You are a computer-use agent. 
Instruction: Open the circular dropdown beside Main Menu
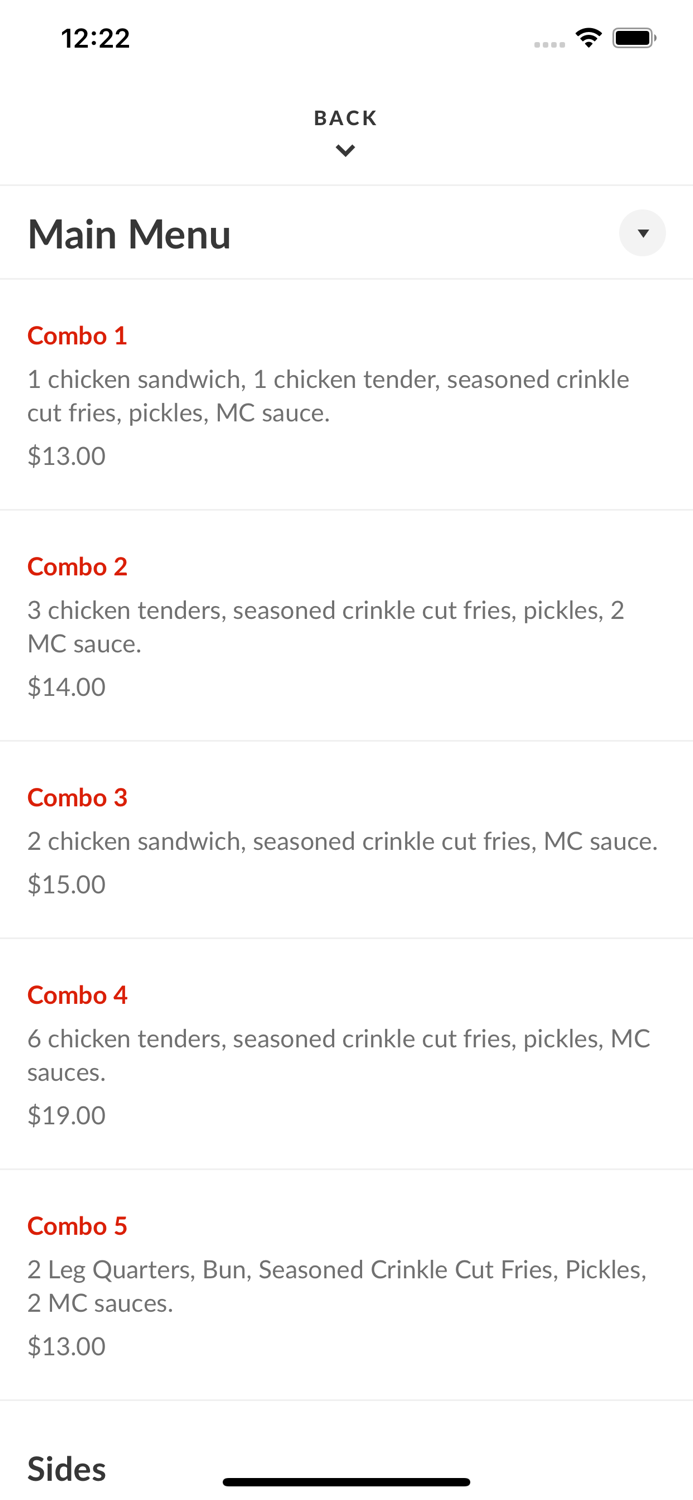coord(643,233)
